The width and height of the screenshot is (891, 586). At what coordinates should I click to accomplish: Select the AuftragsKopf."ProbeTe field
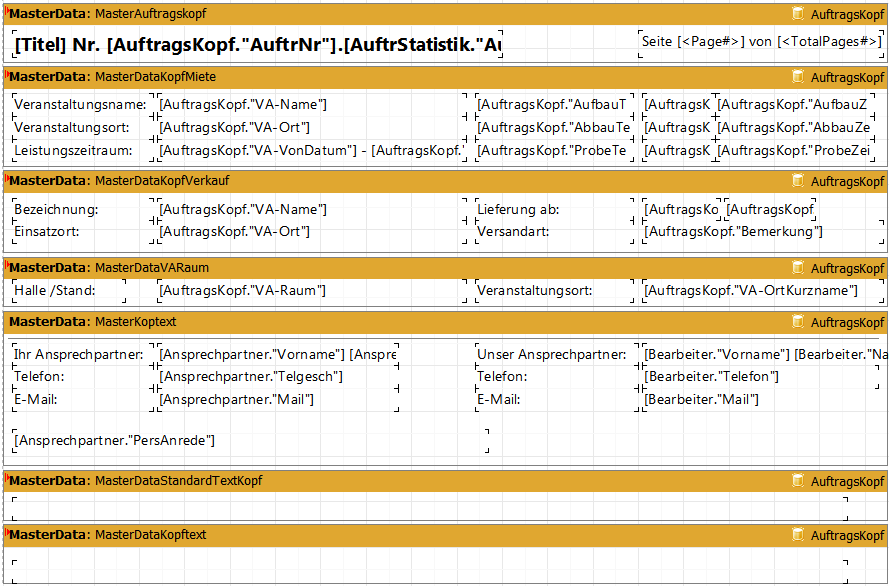click(x=555, y=151)
